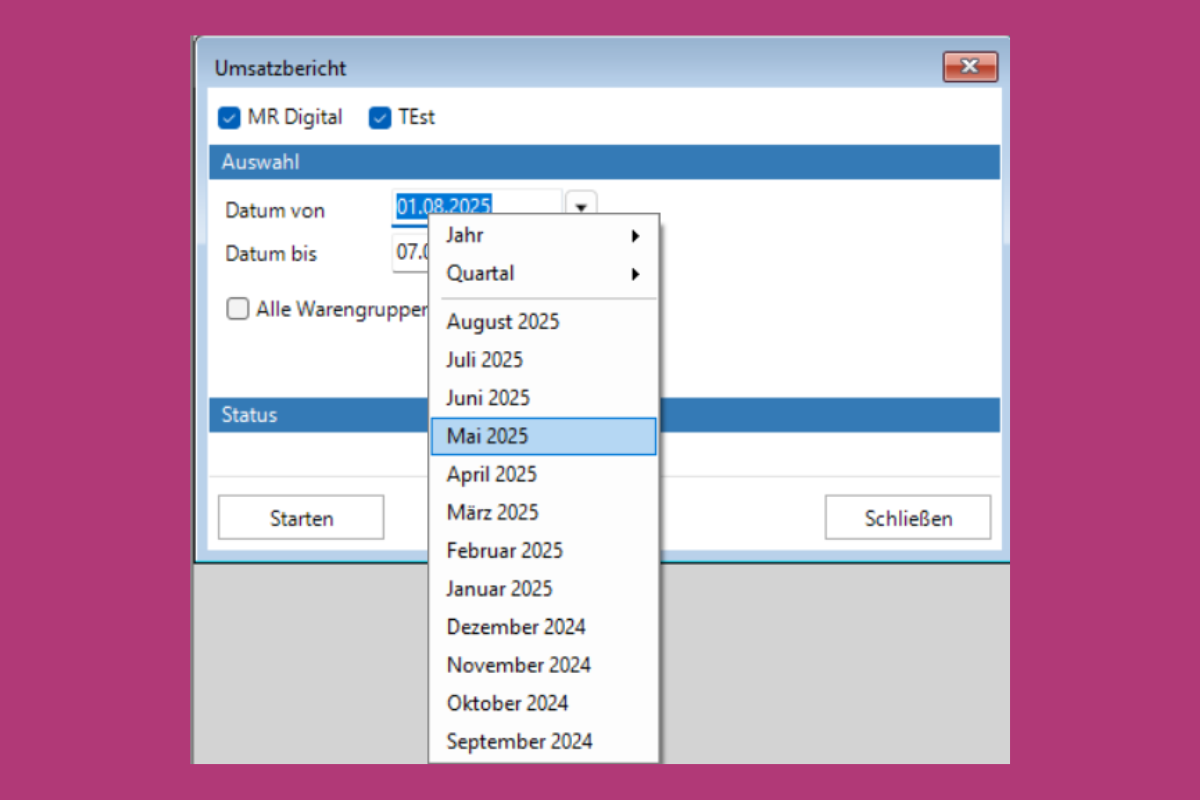The width and height of the screenshot is (1200, 800).
Task: Click the Datum von dropdown arrow
Action: (581, 205)
